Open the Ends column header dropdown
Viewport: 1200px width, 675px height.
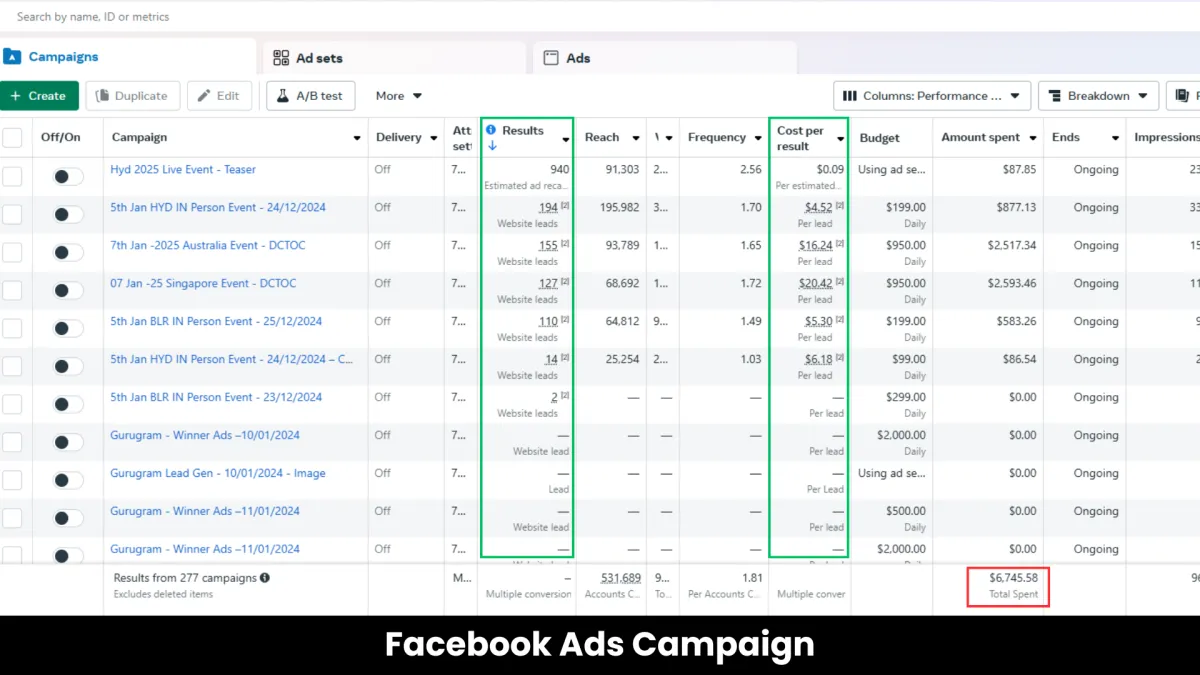click(x=1115, y=138)
